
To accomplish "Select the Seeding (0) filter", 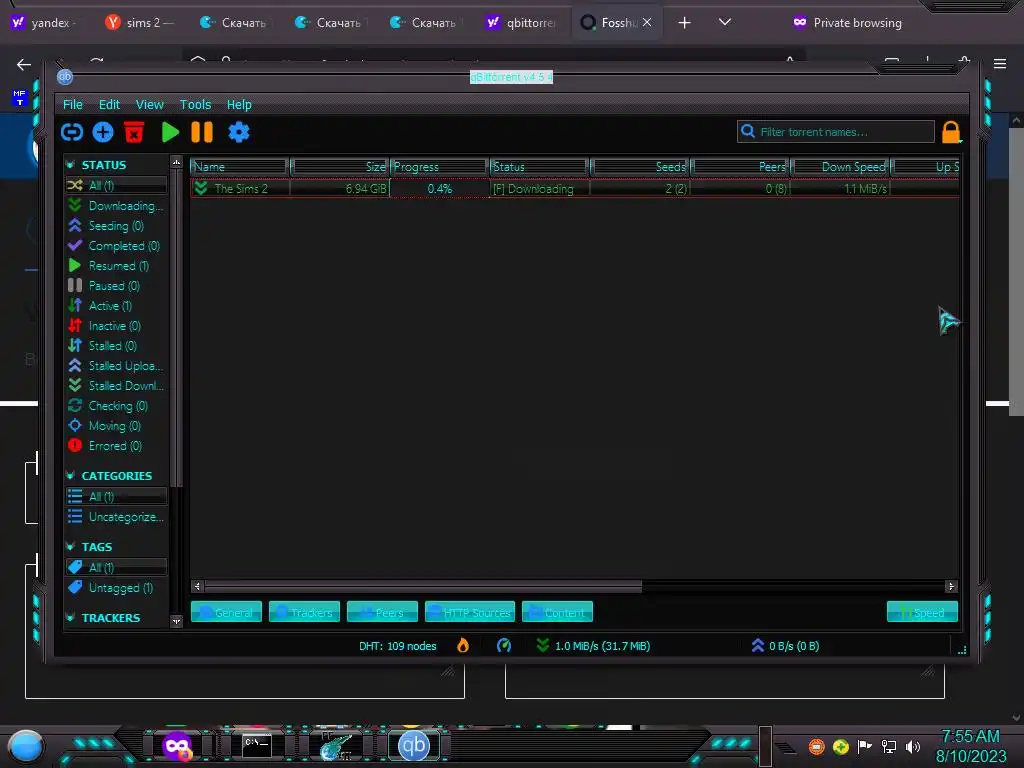I will coord(116,226).
